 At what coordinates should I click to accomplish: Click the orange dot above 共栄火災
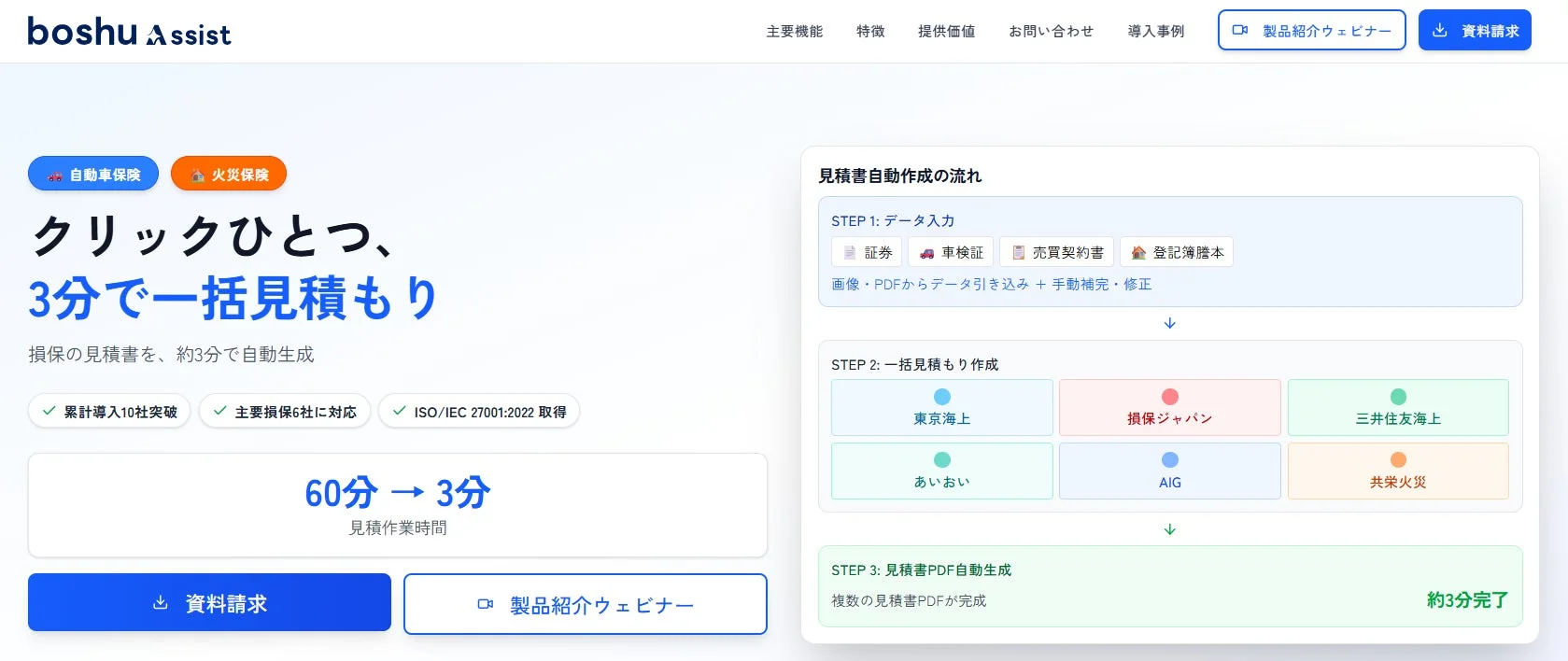click(1398, 459)
